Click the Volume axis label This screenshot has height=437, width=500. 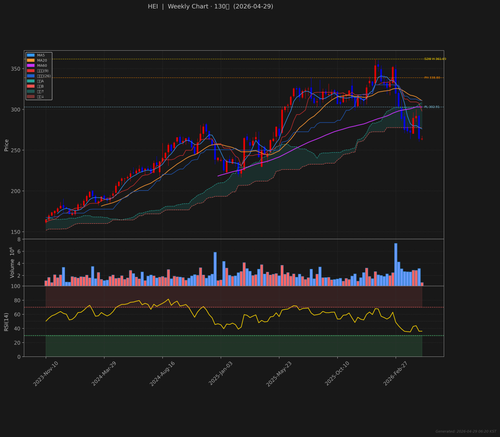coord(12,263)
